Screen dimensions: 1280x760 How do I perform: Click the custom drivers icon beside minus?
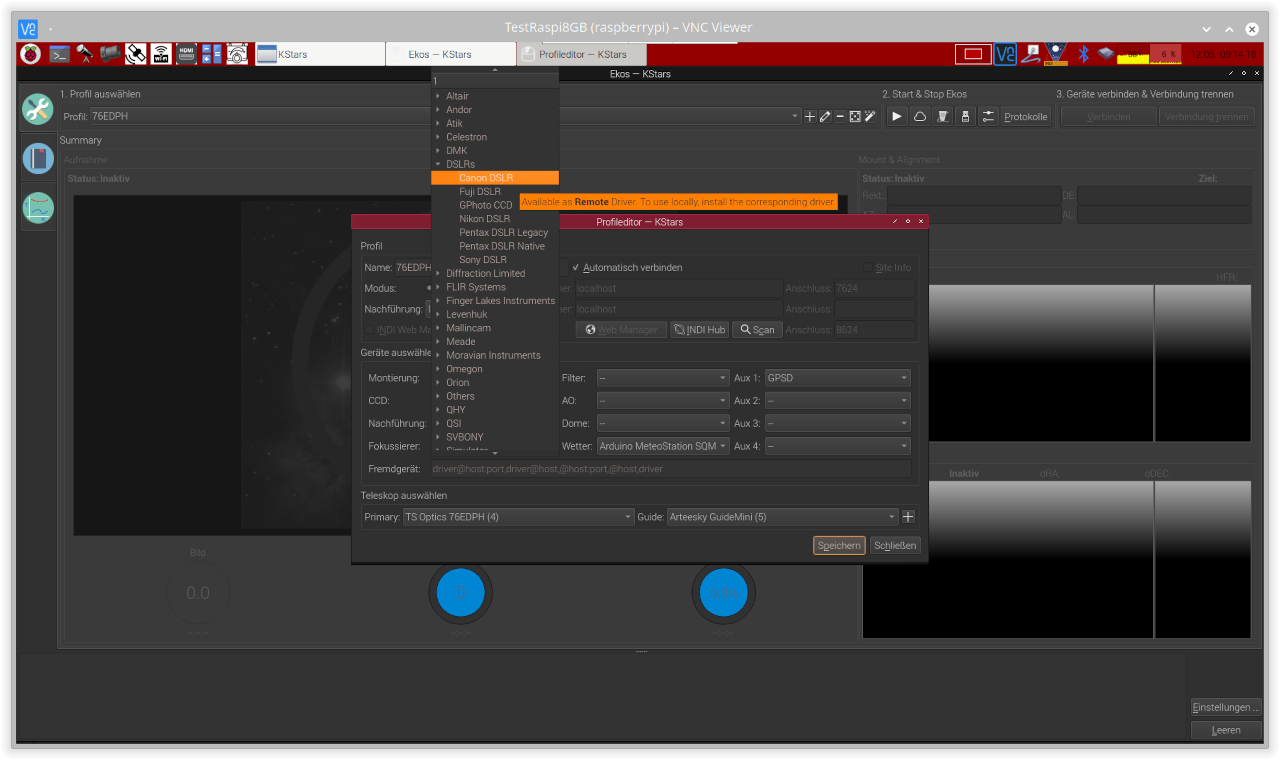[855, 117]
